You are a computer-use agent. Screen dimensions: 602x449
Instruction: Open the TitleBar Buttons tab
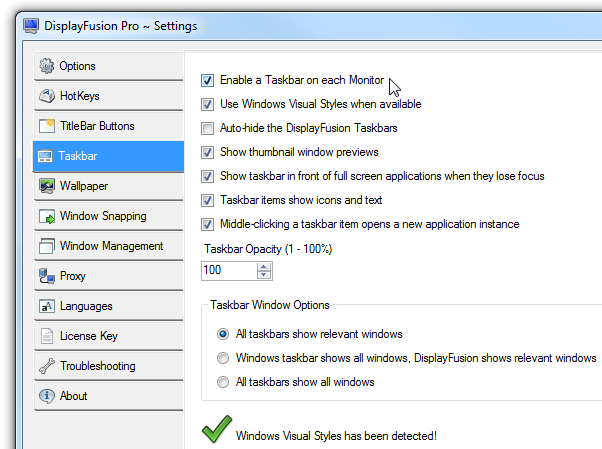(x=109, y=126)
